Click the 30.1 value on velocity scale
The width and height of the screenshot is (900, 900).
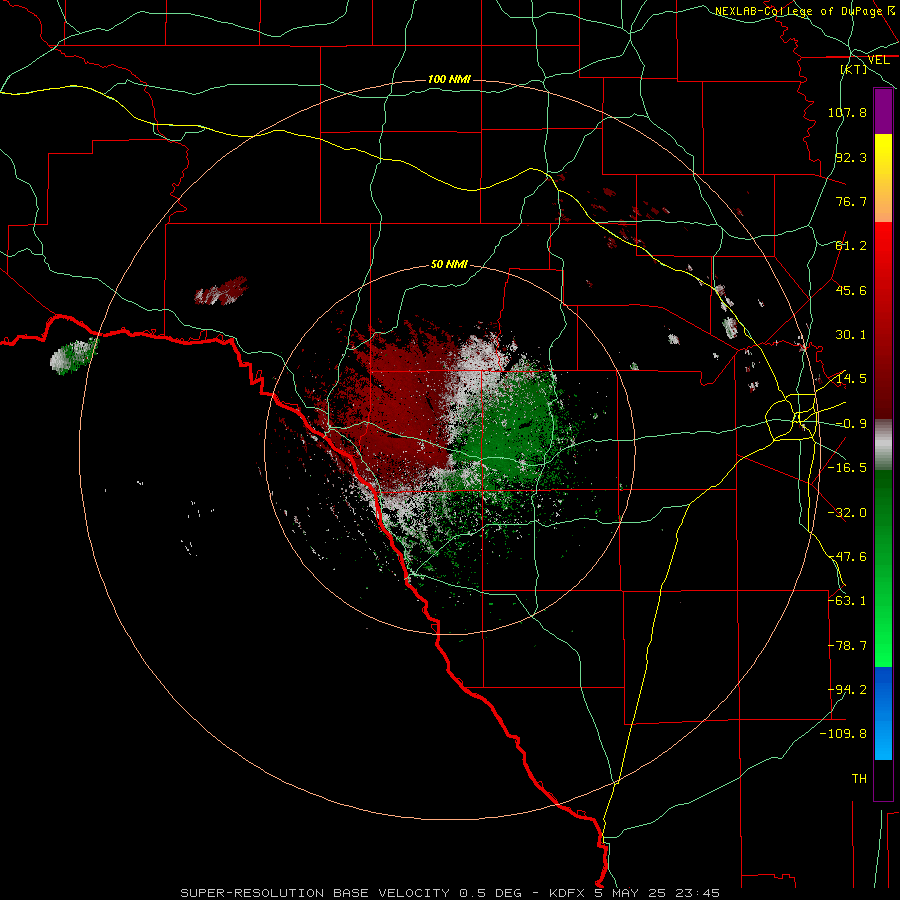(x=851, y=335)
